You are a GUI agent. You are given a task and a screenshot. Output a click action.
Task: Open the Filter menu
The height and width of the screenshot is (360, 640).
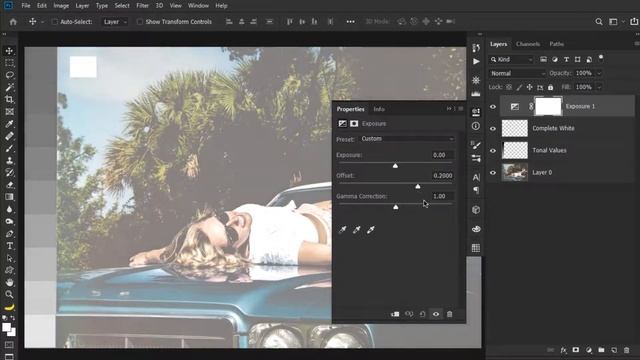click(142, 6)
